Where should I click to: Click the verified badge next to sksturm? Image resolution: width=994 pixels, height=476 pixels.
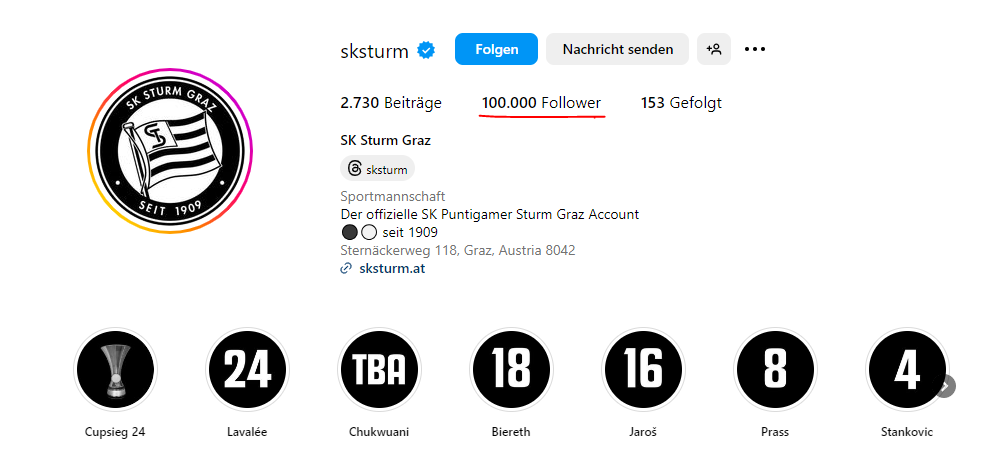tap(425, 50)
